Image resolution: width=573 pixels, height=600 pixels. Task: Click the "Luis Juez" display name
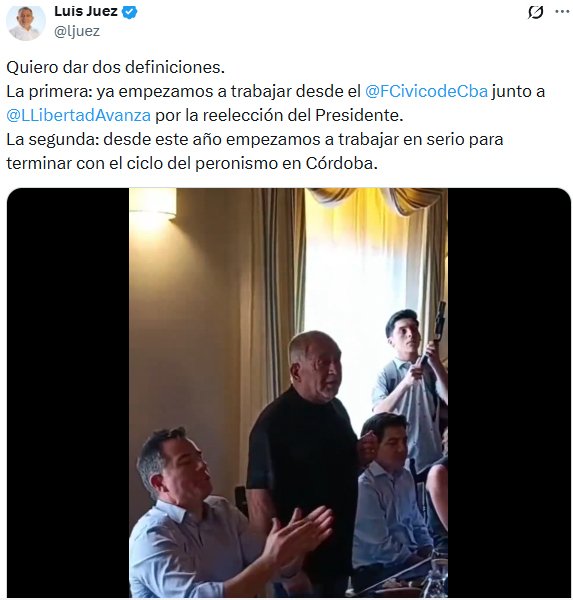tap(86, 11)
